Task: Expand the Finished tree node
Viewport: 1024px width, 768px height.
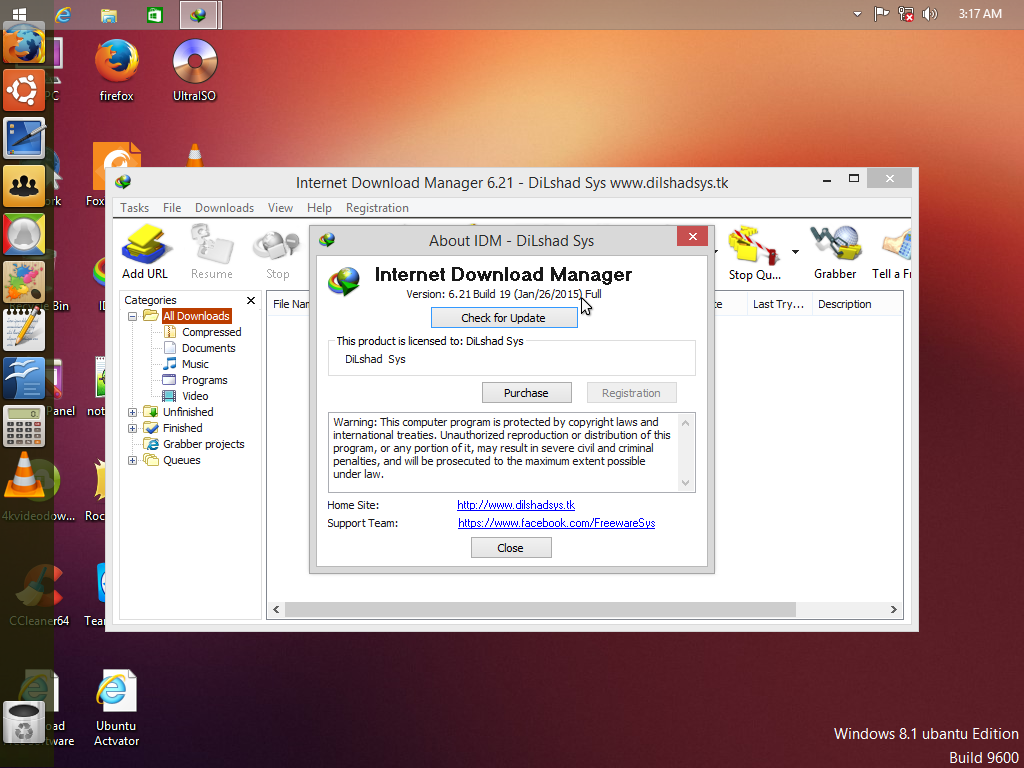Action: 133,428
